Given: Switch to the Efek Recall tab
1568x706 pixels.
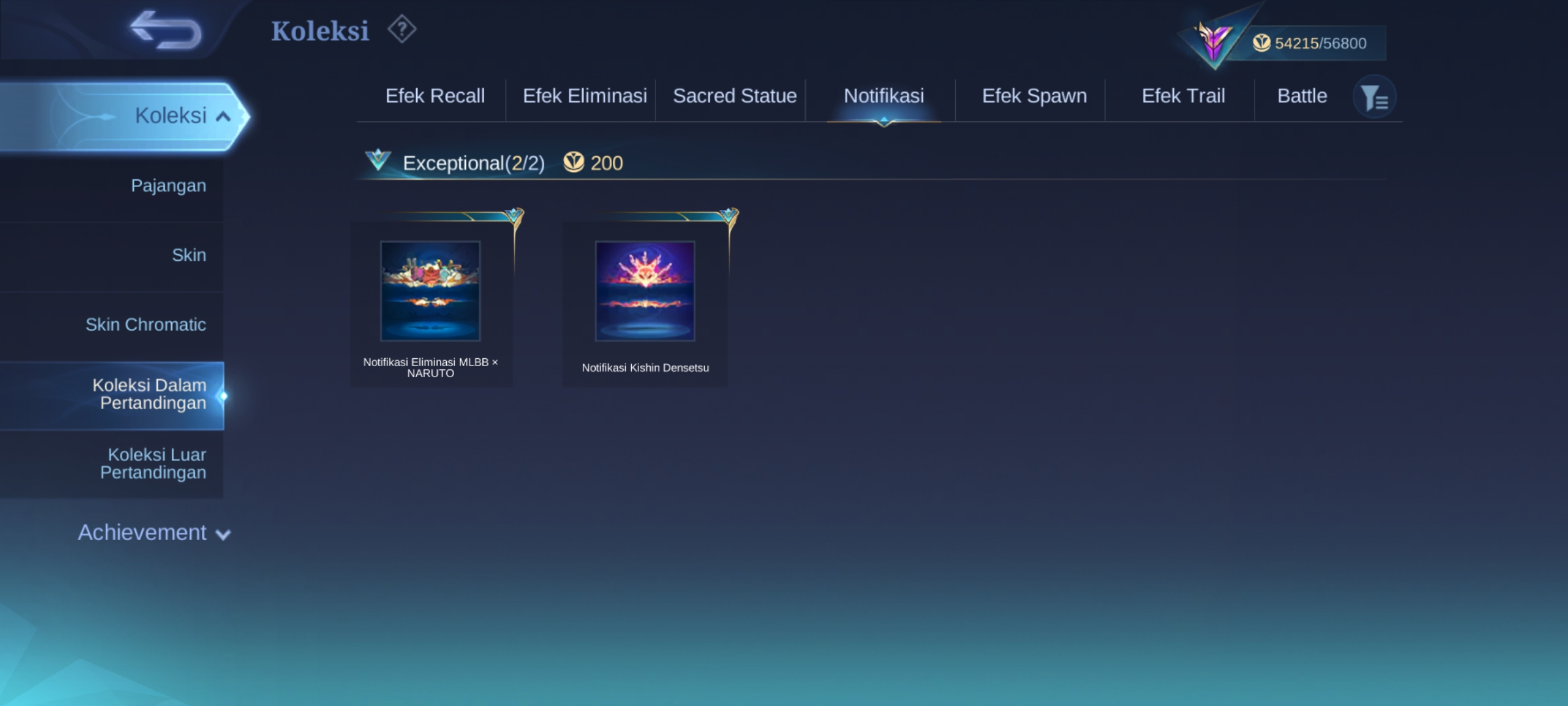Looking at the screenshot, I should [434, 96].
